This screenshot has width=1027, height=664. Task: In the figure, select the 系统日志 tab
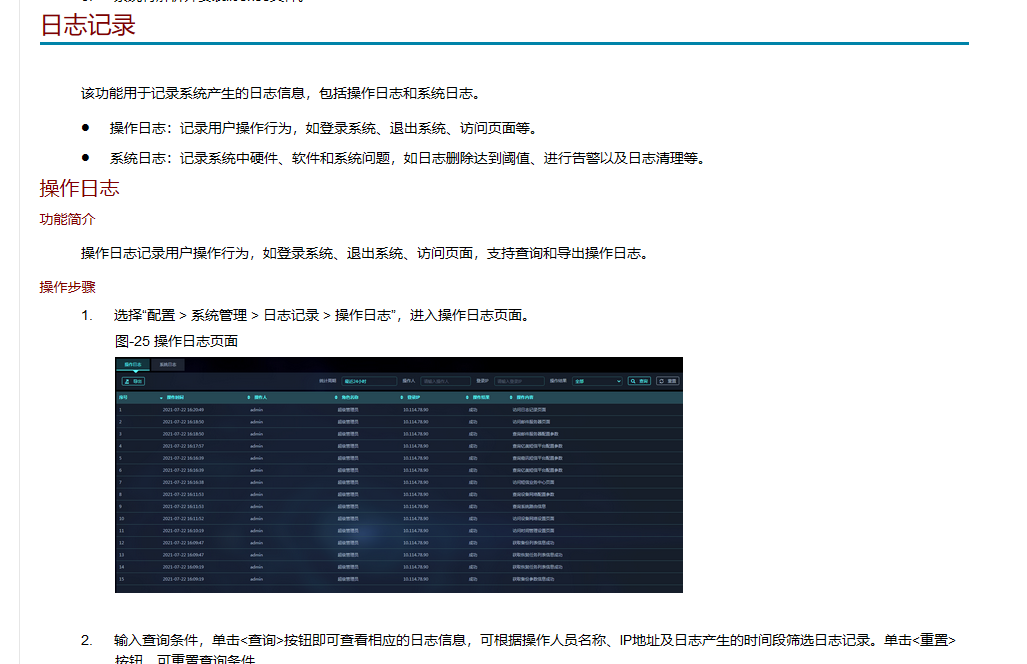click(168, 365)
